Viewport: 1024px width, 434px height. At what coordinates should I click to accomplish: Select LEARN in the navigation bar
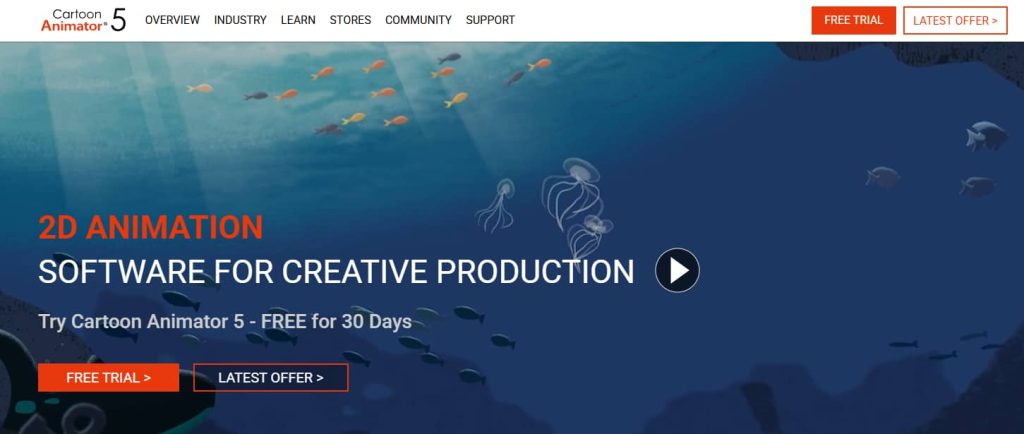[x=298, y=20]
